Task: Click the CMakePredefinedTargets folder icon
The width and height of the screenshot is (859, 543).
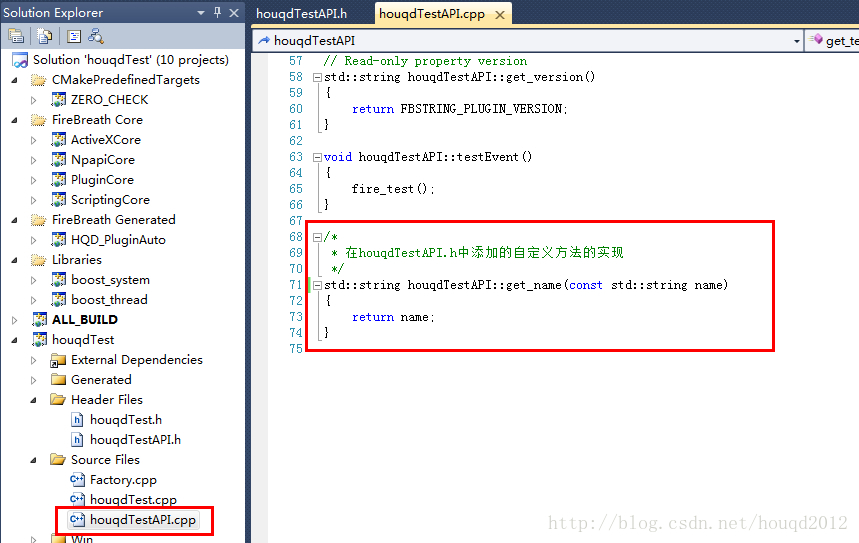Action: coord(38,80)
